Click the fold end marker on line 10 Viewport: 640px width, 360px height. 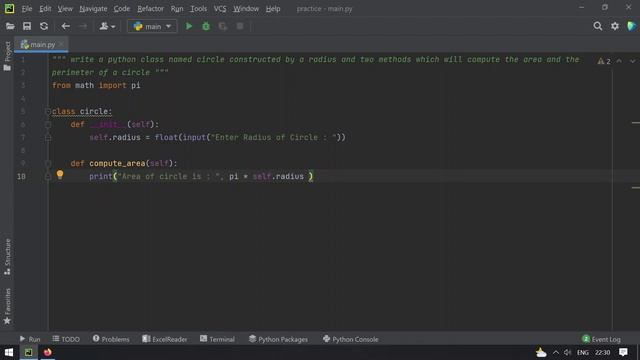click(x=48, y=176)
